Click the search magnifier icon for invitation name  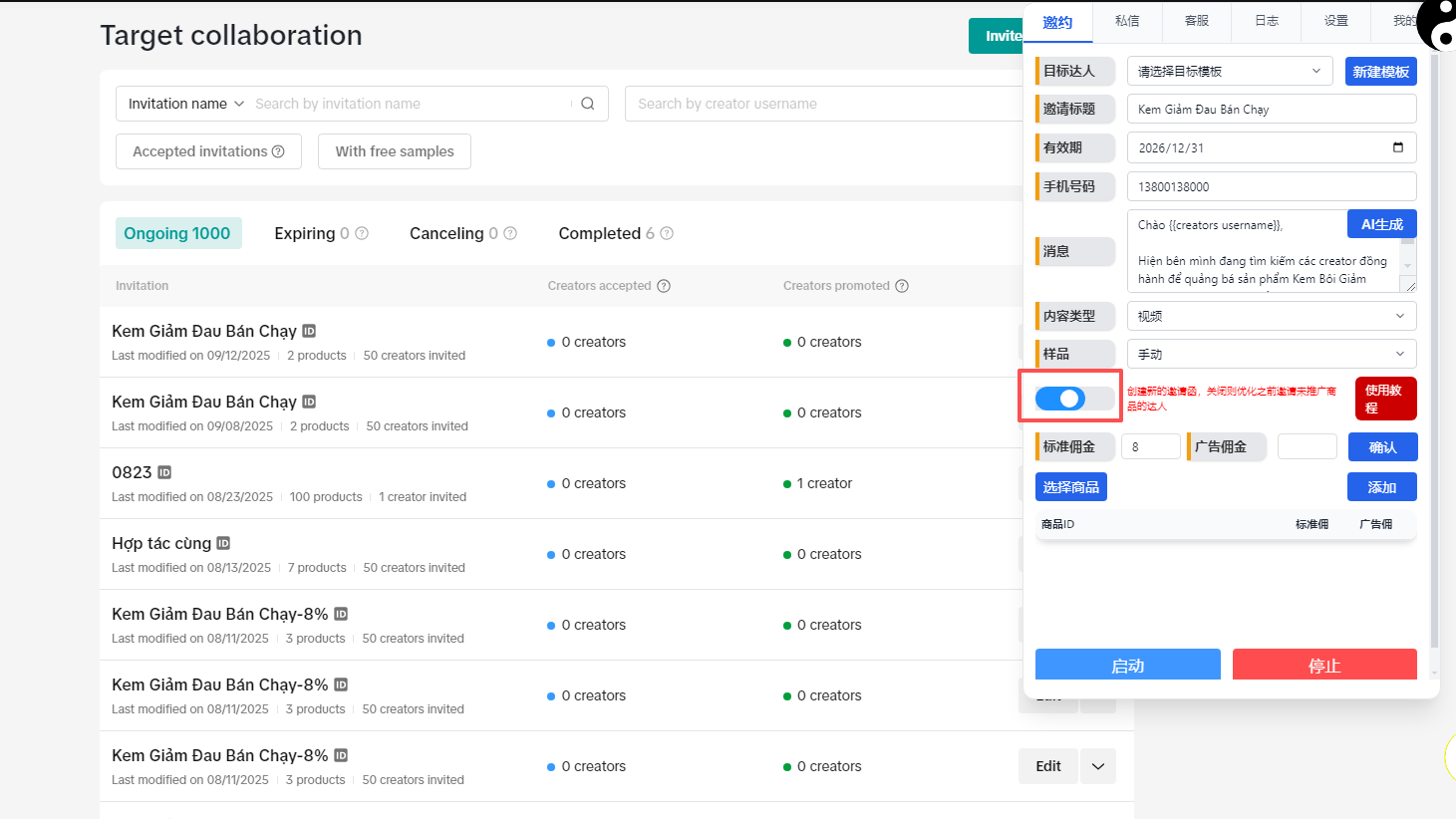pos(588,104)
